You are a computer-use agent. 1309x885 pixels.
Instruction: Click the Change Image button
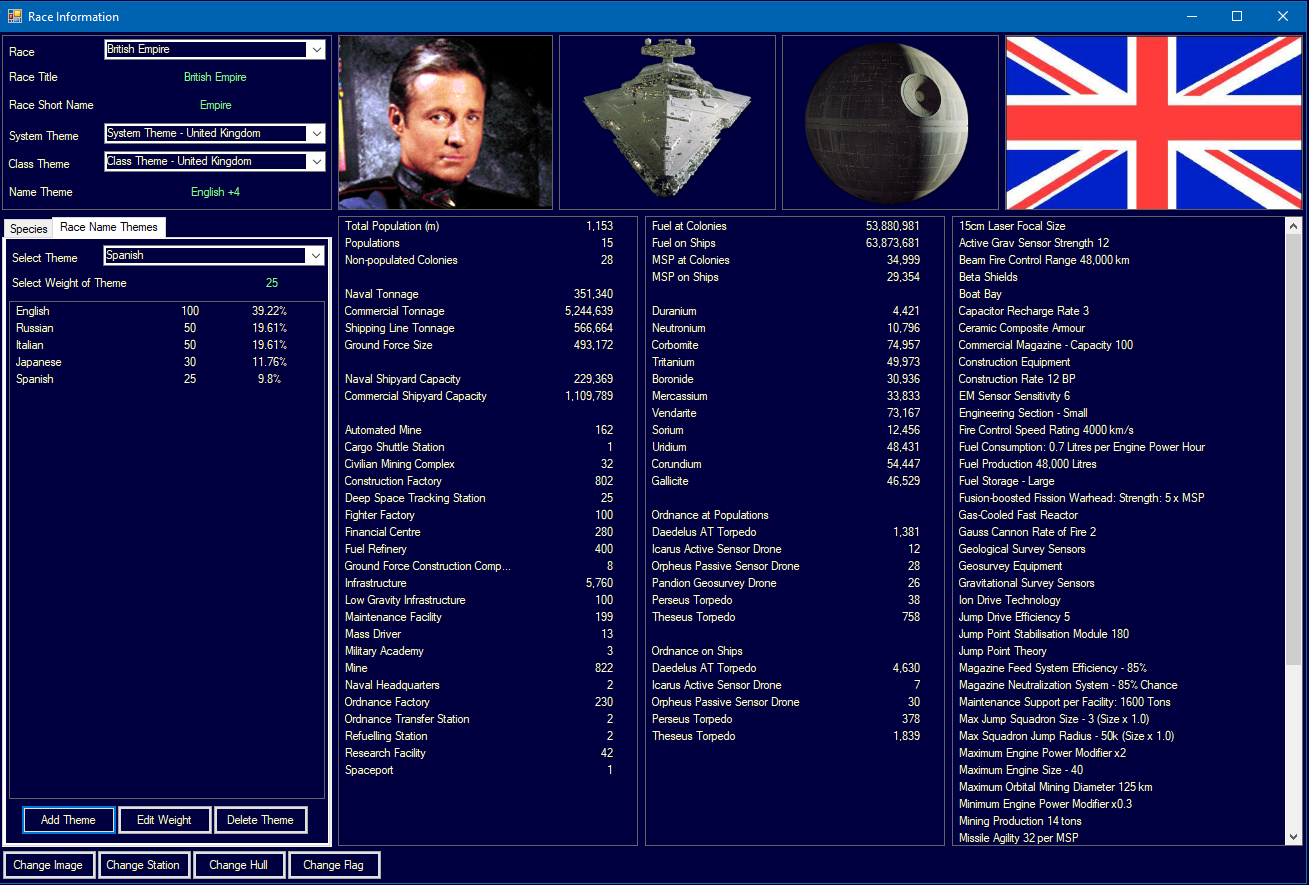click(x=48, y=865)
